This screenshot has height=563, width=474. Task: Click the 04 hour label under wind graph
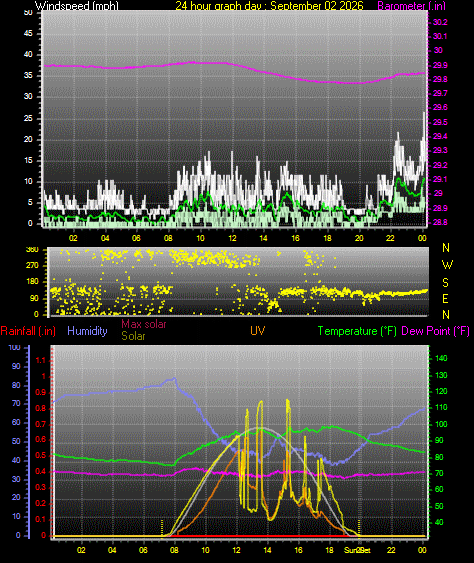(105, 238)
